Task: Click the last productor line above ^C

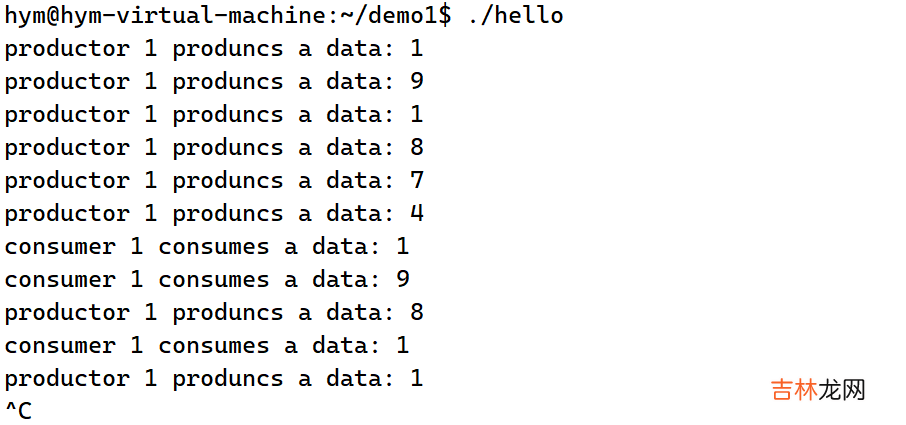Action: pyautogui.click(x=214, y=379)
